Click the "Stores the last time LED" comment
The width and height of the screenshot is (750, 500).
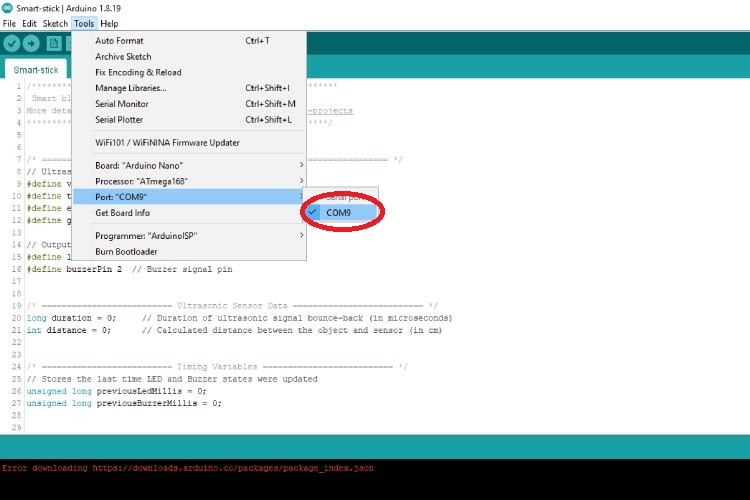click(x=172, y=379)
